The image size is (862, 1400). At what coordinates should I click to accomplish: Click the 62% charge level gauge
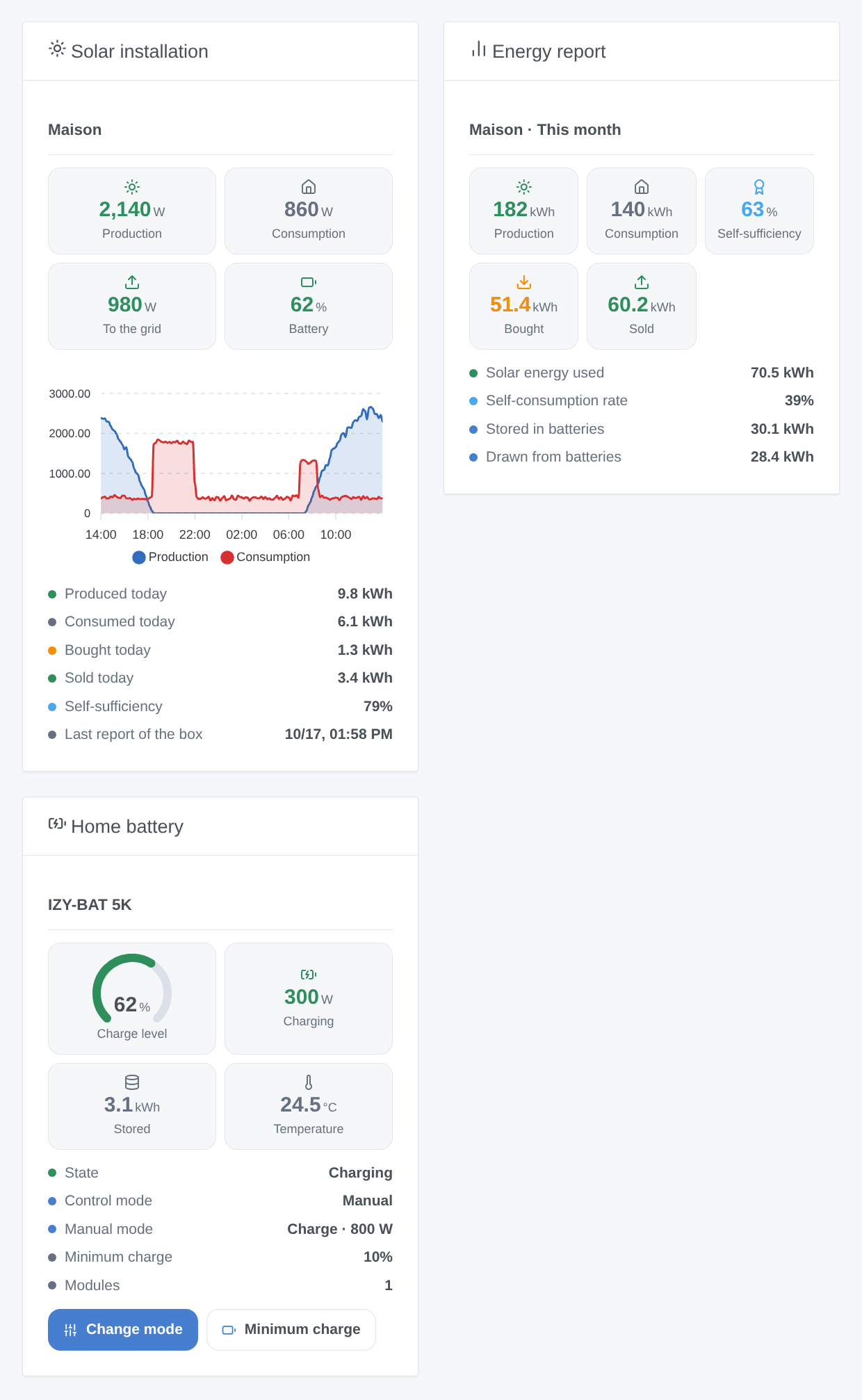(132, 990)
